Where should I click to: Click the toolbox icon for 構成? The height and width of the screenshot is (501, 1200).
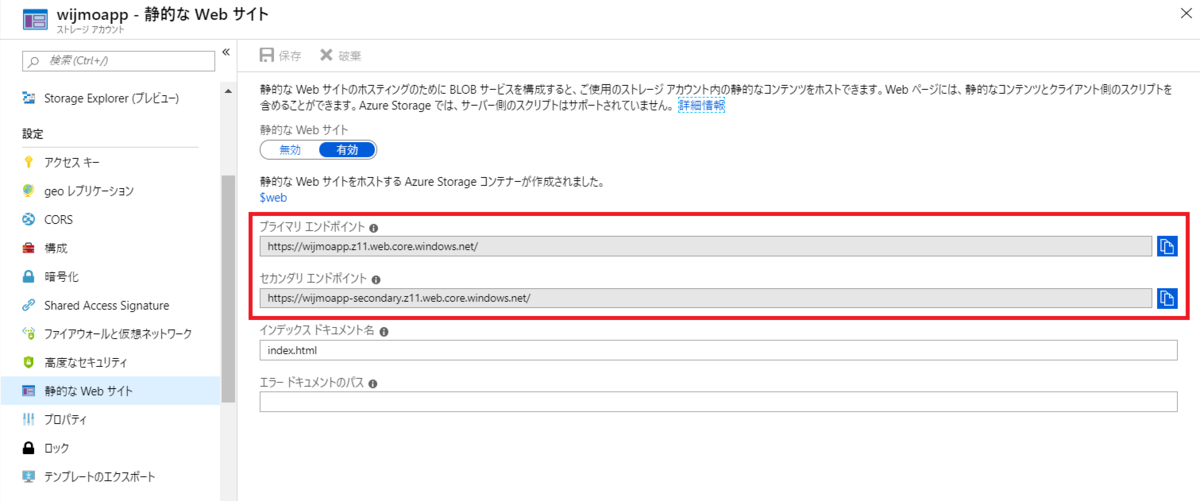point(28,248)
